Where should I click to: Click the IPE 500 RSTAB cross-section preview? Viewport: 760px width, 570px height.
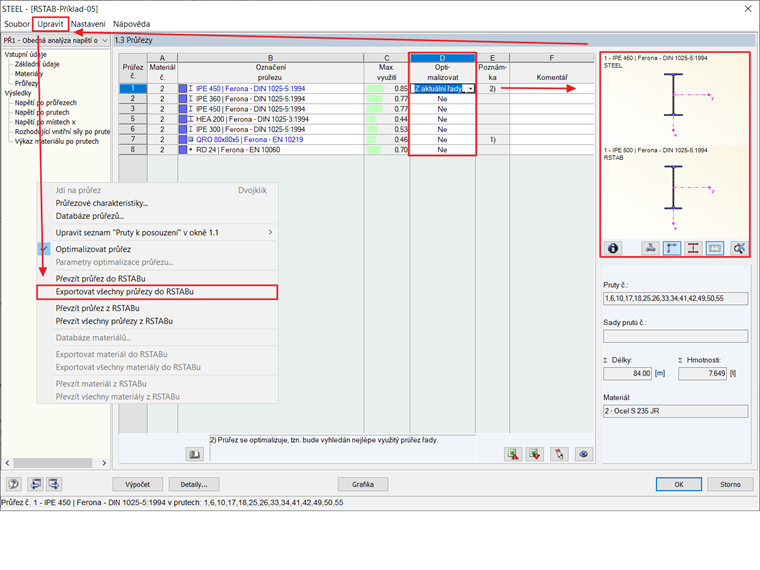(x=675, y=192)
